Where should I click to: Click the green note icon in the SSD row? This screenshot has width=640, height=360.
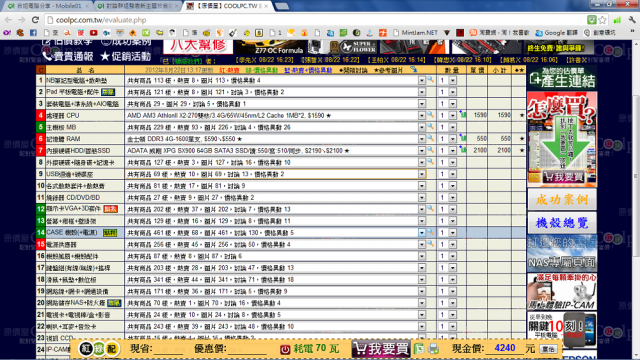[x=462, y=150]
